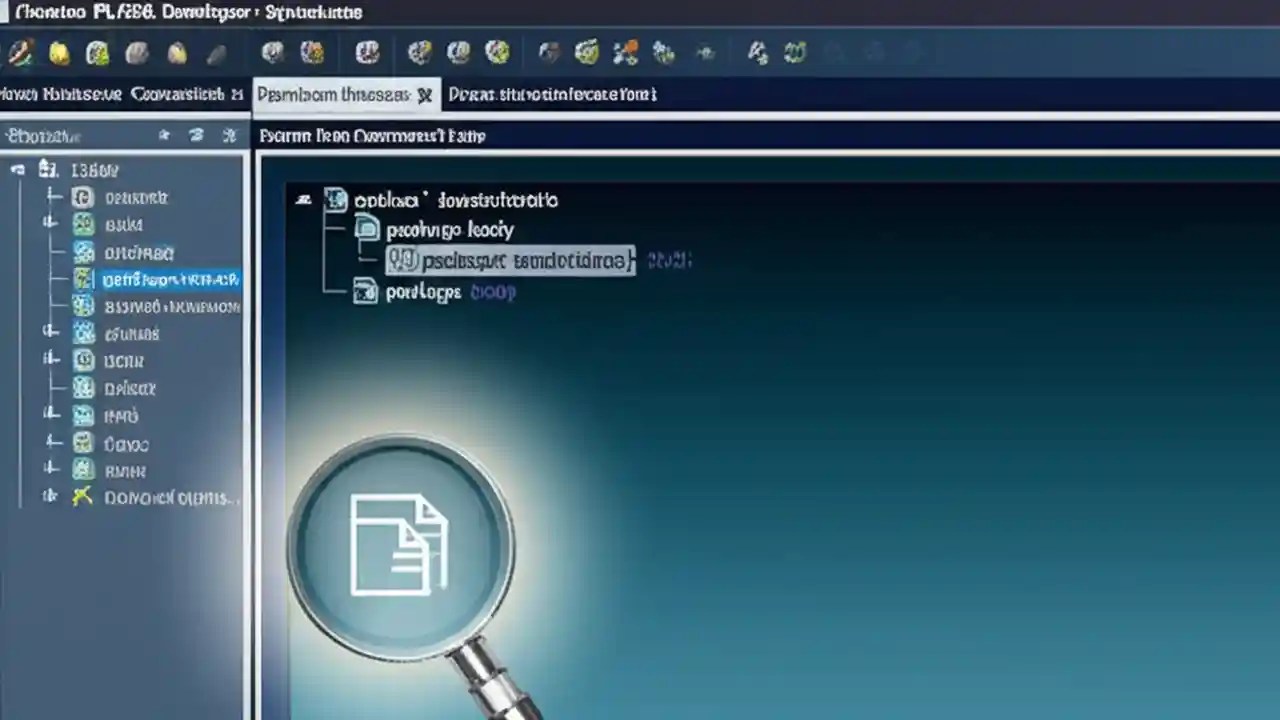This screenshot has height=720, width=1280.
Task: Open the first tab in the tab bar
Action: pyautogui.click(x=120, y=94)
